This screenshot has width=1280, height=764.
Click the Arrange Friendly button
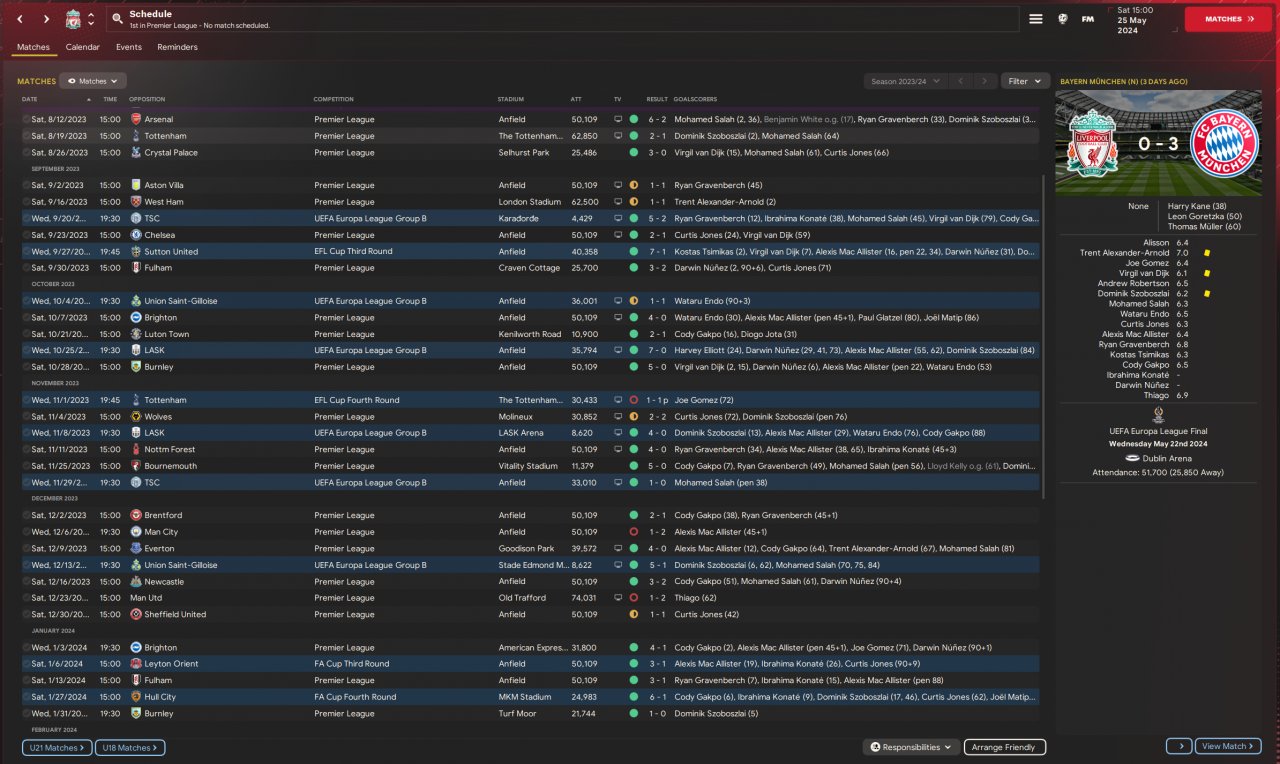[1005, 747]
